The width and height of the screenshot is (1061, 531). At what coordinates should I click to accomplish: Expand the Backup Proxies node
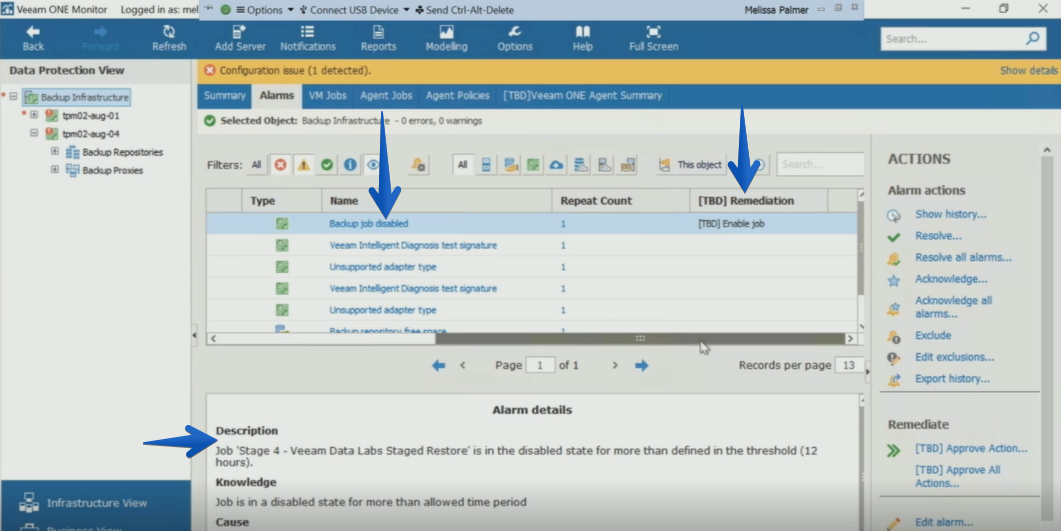(55, 170)
